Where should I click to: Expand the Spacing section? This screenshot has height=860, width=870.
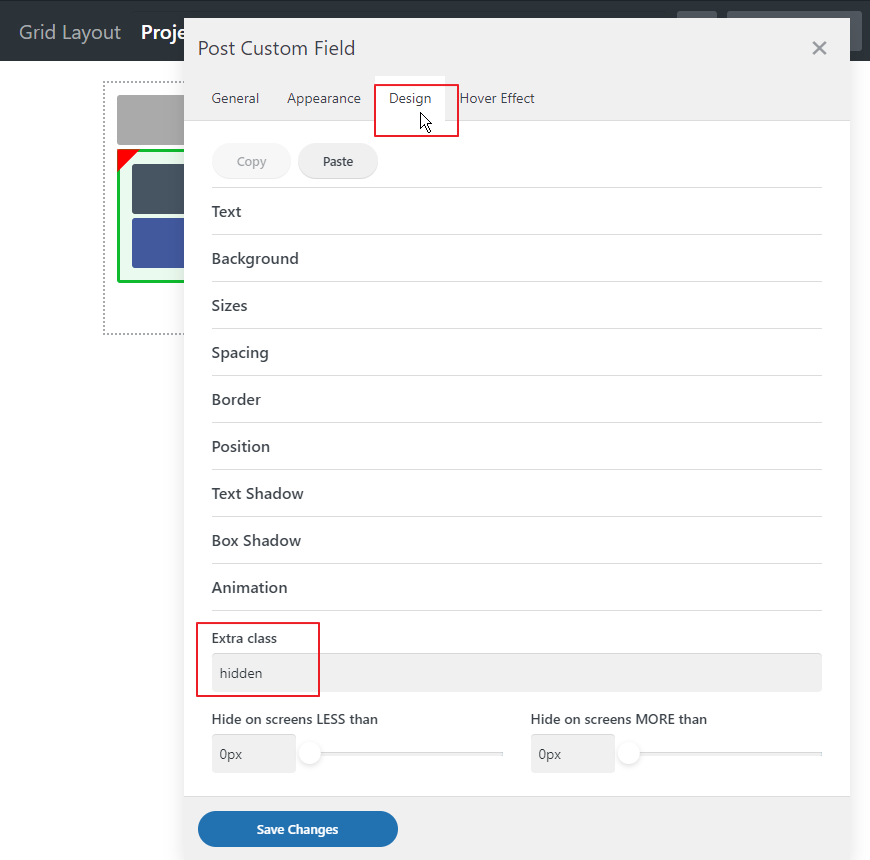(517, 353)
